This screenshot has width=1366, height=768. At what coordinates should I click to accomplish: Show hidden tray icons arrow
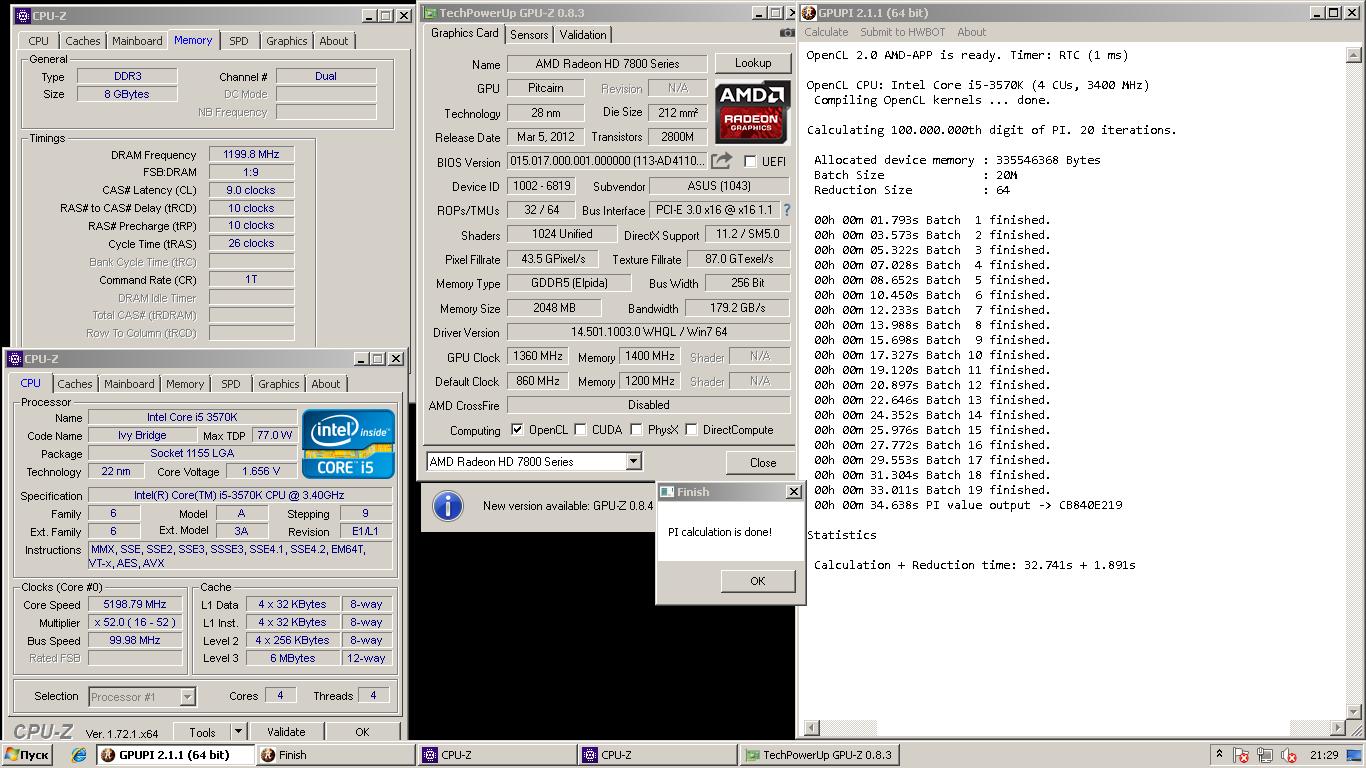(1219, 755)
